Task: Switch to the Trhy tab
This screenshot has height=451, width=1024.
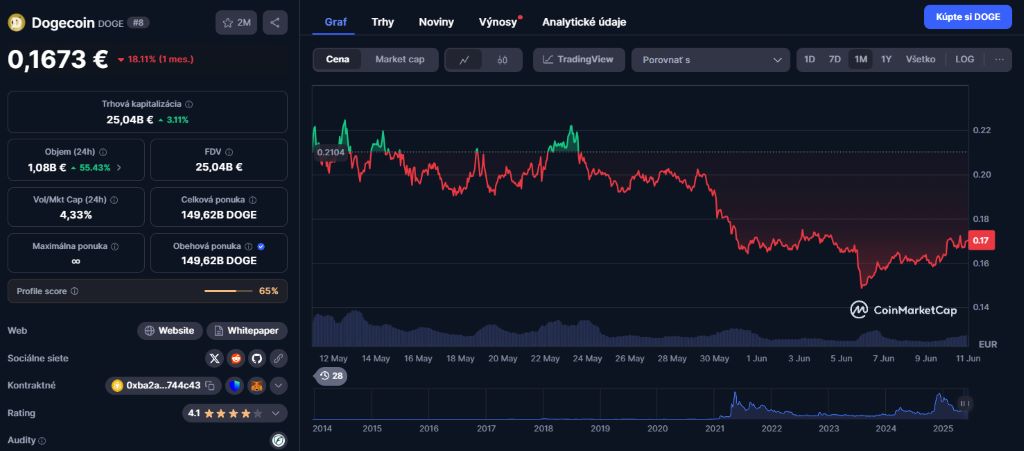Action: pyautogui.click(x=382, y=21)
